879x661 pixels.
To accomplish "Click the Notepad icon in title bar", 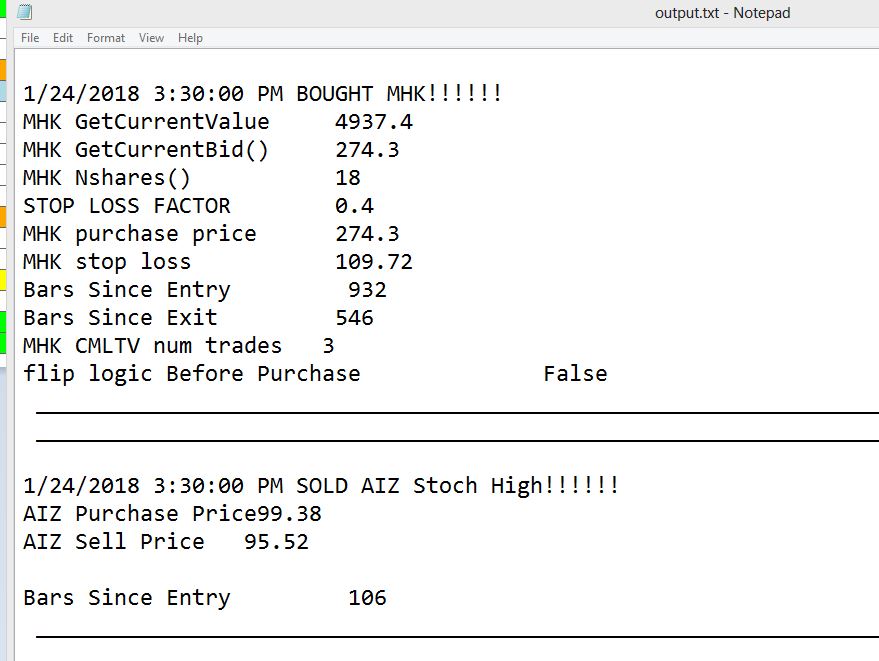I will tap(24, 13).
